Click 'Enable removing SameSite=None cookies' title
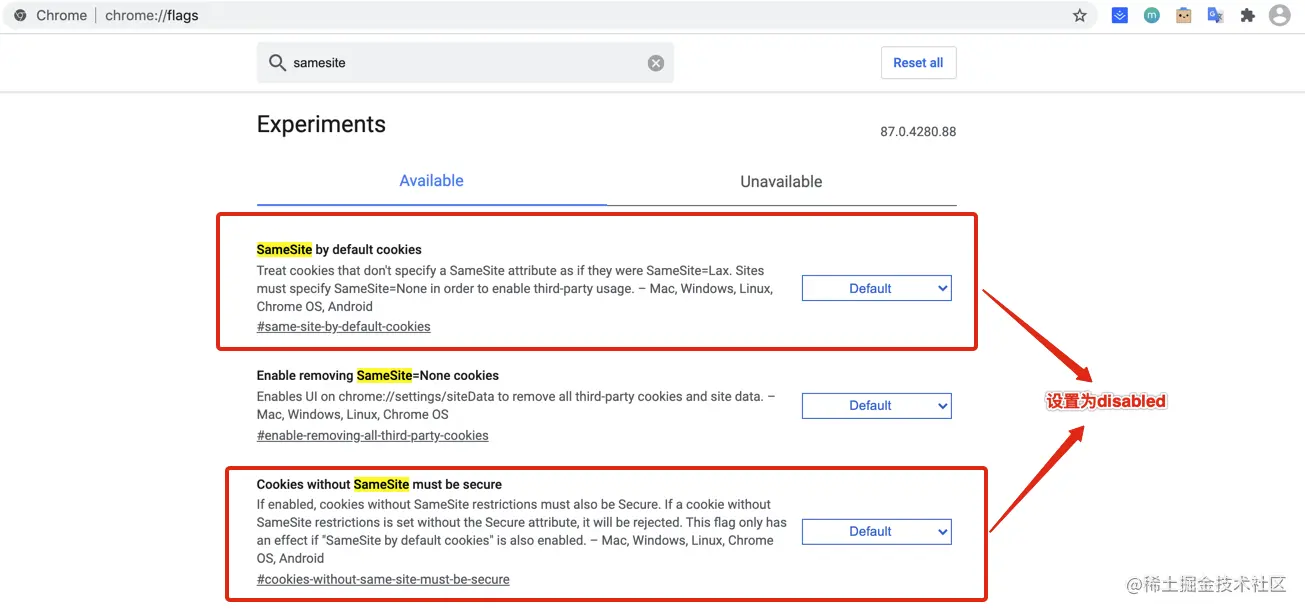 click(x=378, y=375)
